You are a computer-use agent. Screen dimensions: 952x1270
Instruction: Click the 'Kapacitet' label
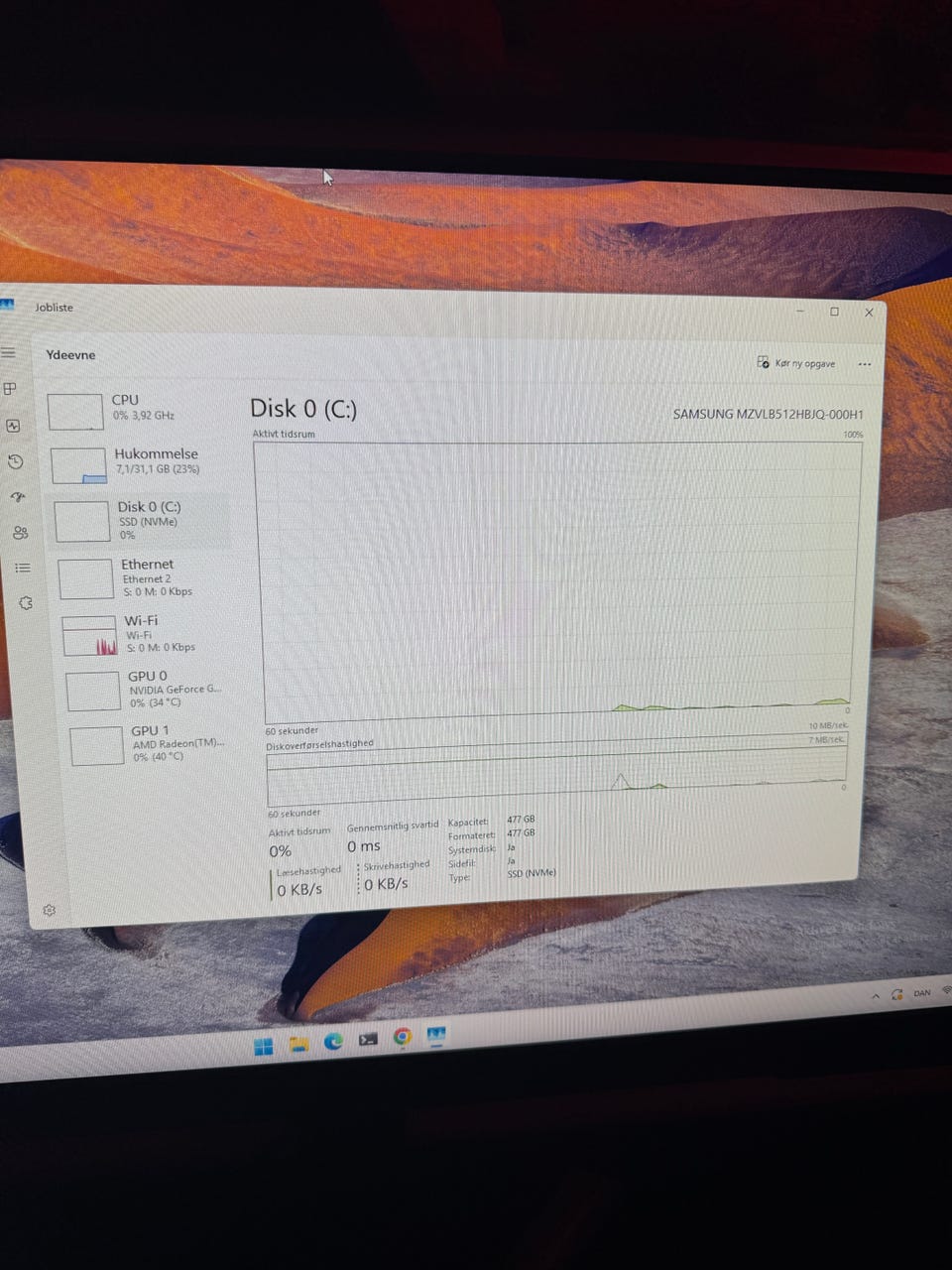point(468,823)
